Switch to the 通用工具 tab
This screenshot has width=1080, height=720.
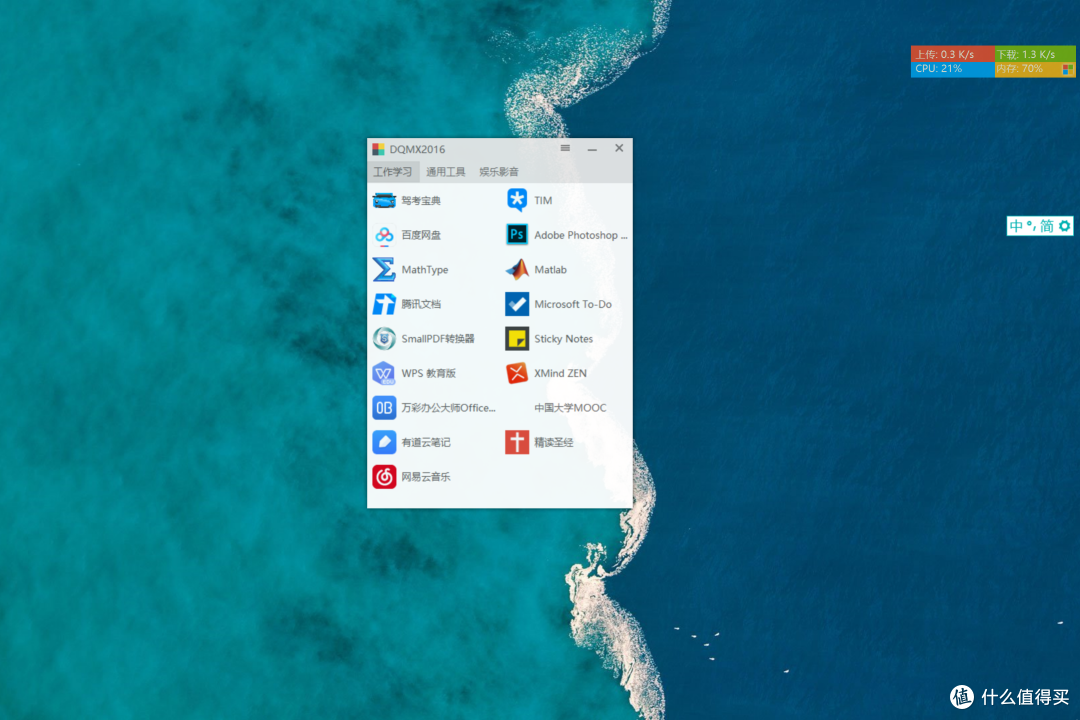point(446,172)
